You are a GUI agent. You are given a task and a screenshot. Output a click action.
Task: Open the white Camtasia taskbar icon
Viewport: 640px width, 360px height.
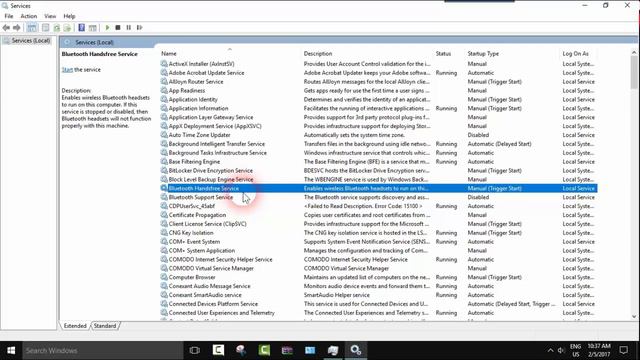pos(218,350)
